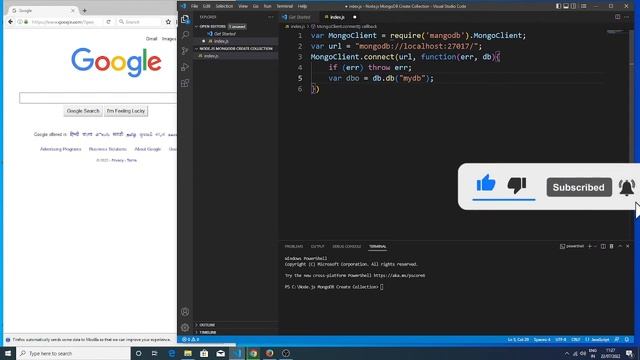
Task: Open editor More Actions ellipsis
Action: 627,17
